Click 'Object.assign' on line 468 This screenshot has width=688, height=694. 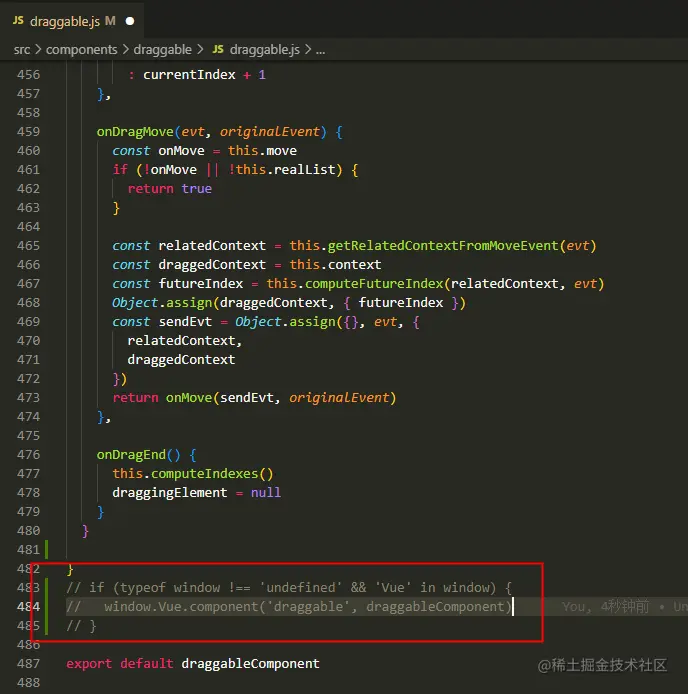coord(162,303)
